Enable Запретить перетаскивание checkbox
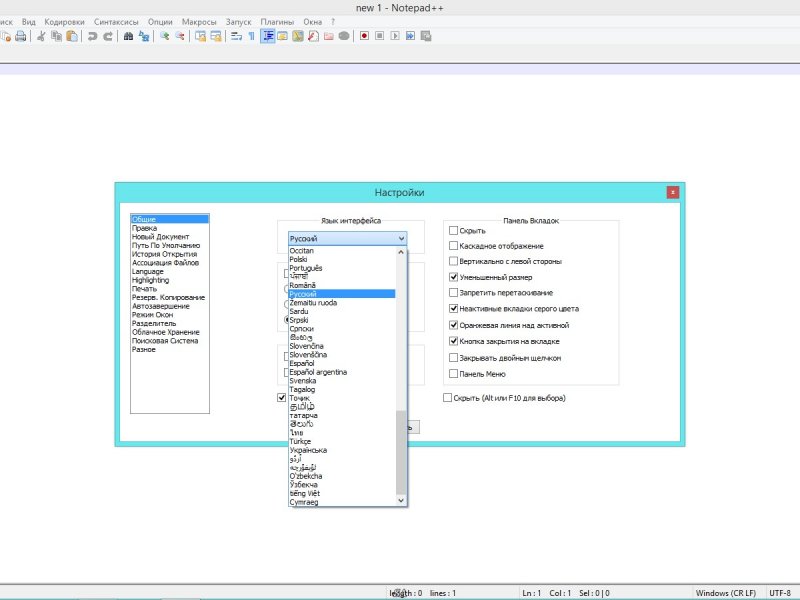This screenshot has height=600, width=800. pyautogui.click(x=453, y=292)
